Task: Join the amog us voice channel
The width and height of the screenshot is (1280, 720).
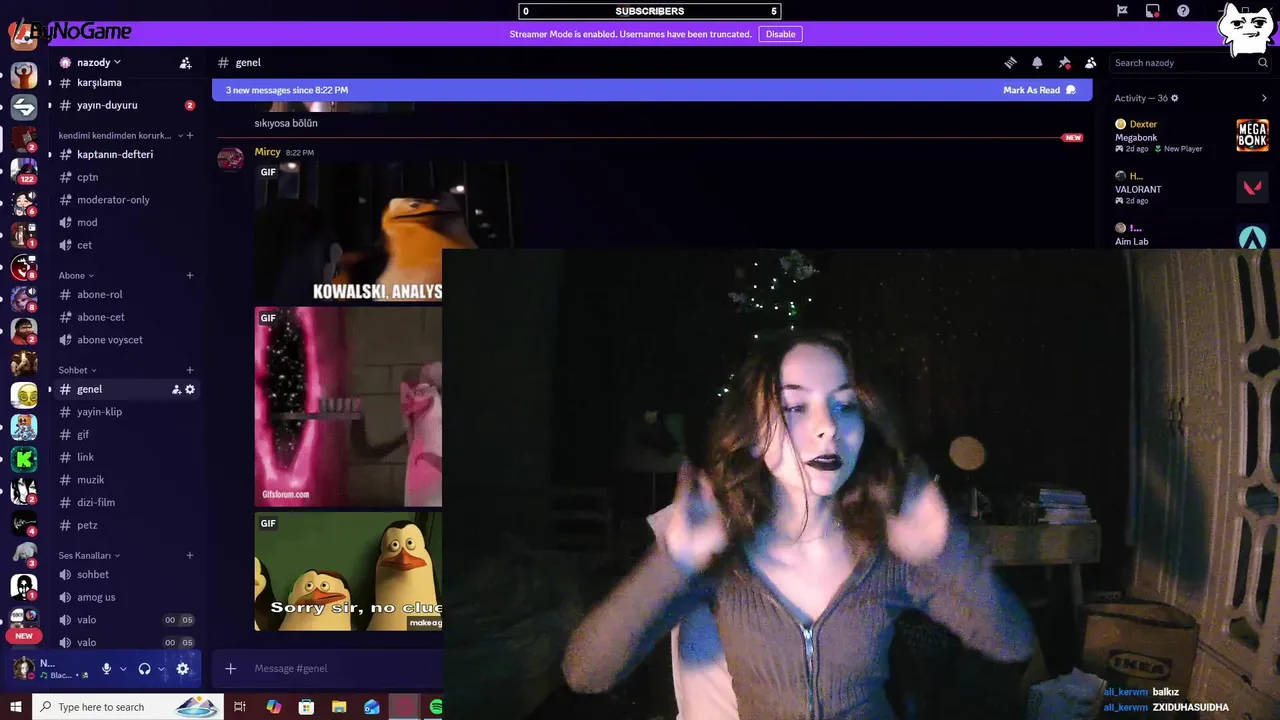Action: tap(125, 597)
